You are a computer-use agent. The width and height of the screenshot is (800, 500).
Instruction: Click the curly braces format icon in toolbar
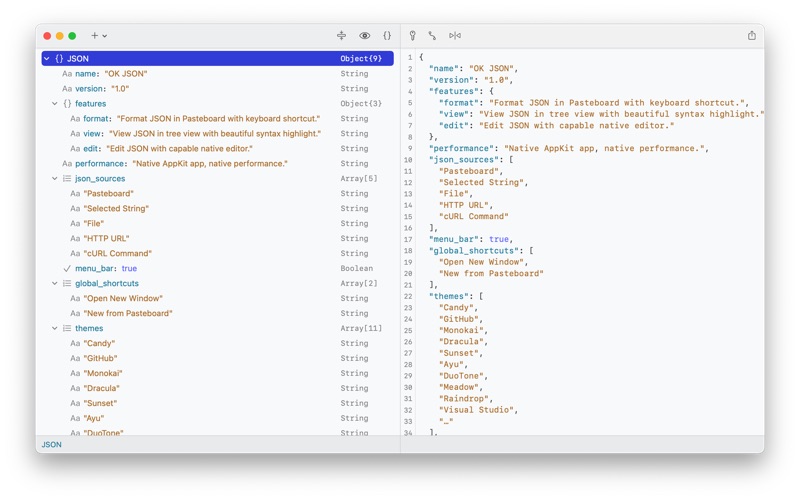[387, 36]
